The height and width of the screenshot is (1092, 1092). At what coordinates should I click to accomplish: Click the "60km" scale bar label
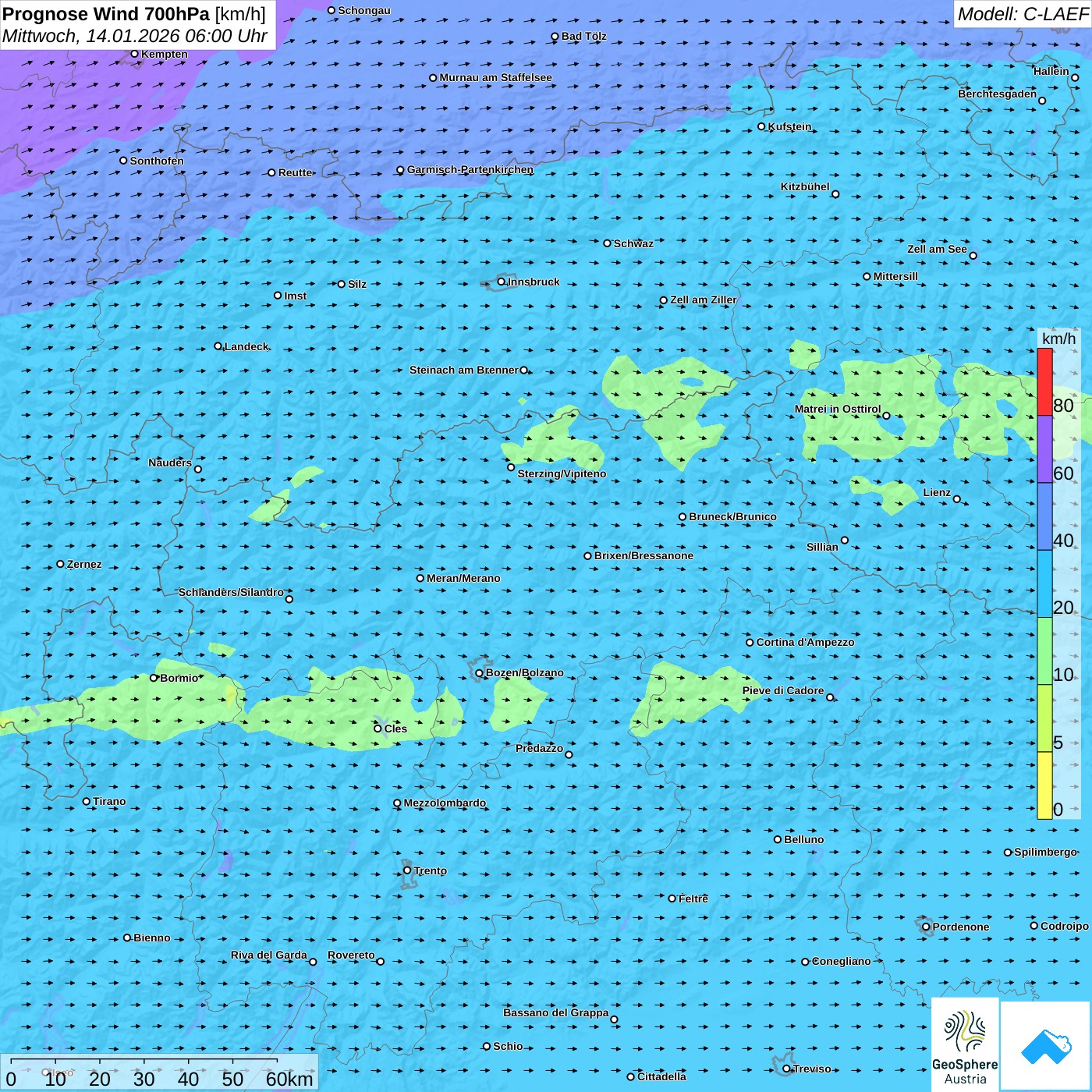289,1079
